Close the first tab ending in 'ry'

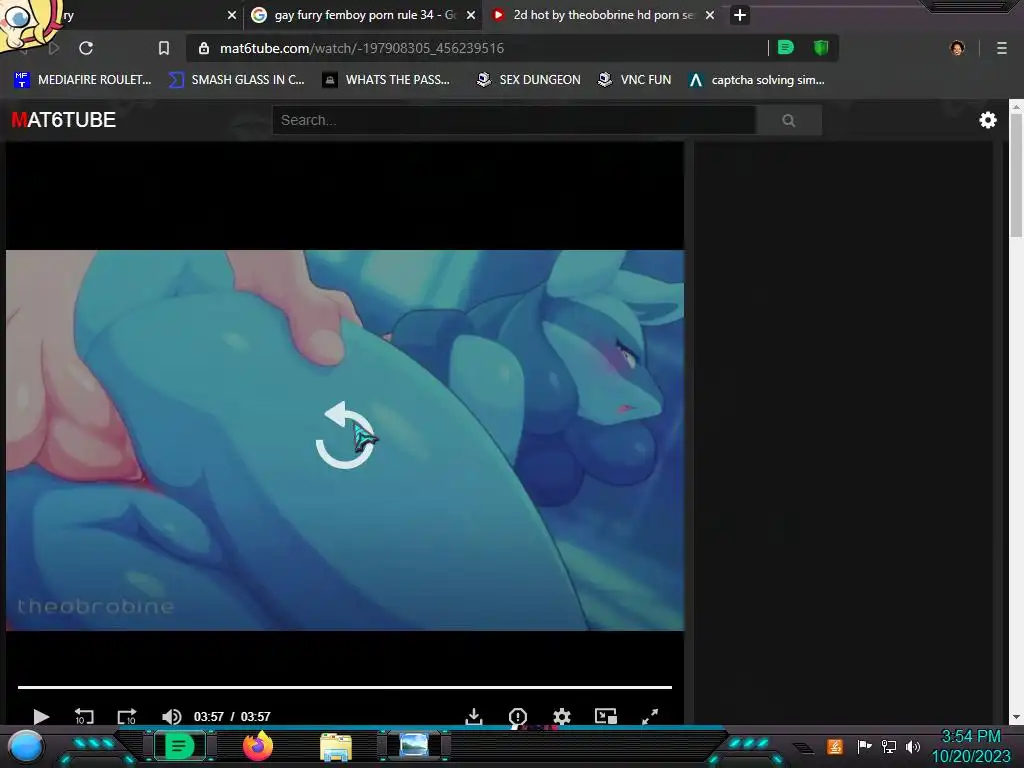coord(232,15)
